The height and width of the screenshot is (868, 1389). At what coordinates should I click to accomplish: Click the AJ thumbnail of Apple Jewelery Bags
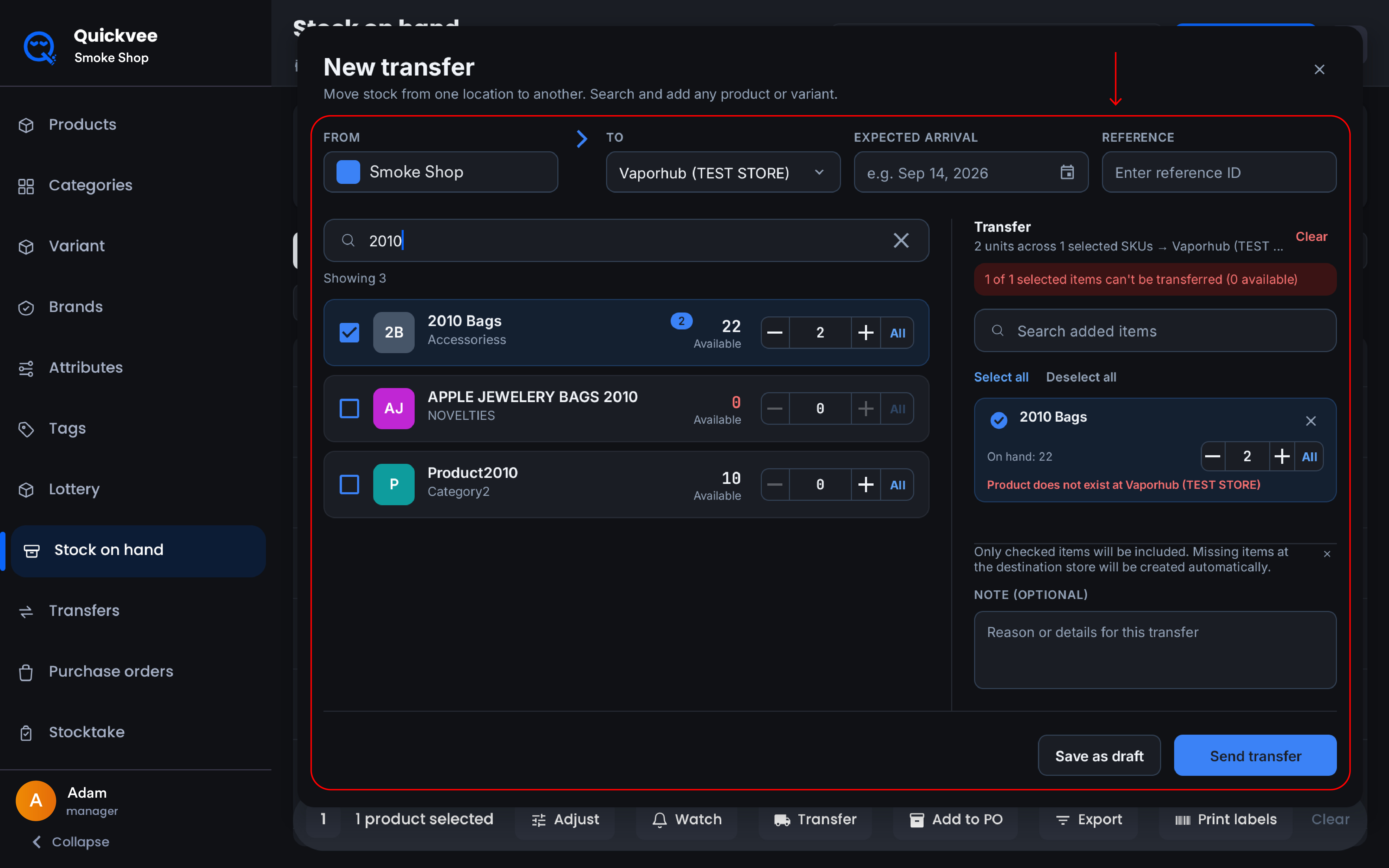394,409
